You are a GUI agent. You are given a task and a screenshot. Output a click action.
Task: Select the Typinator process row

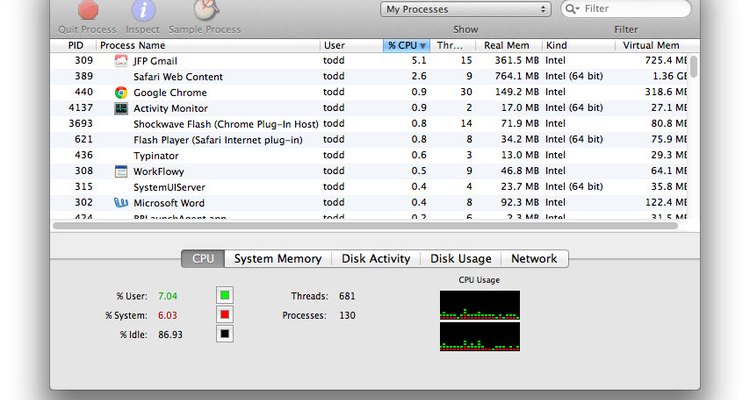click(x=369, y=156)
